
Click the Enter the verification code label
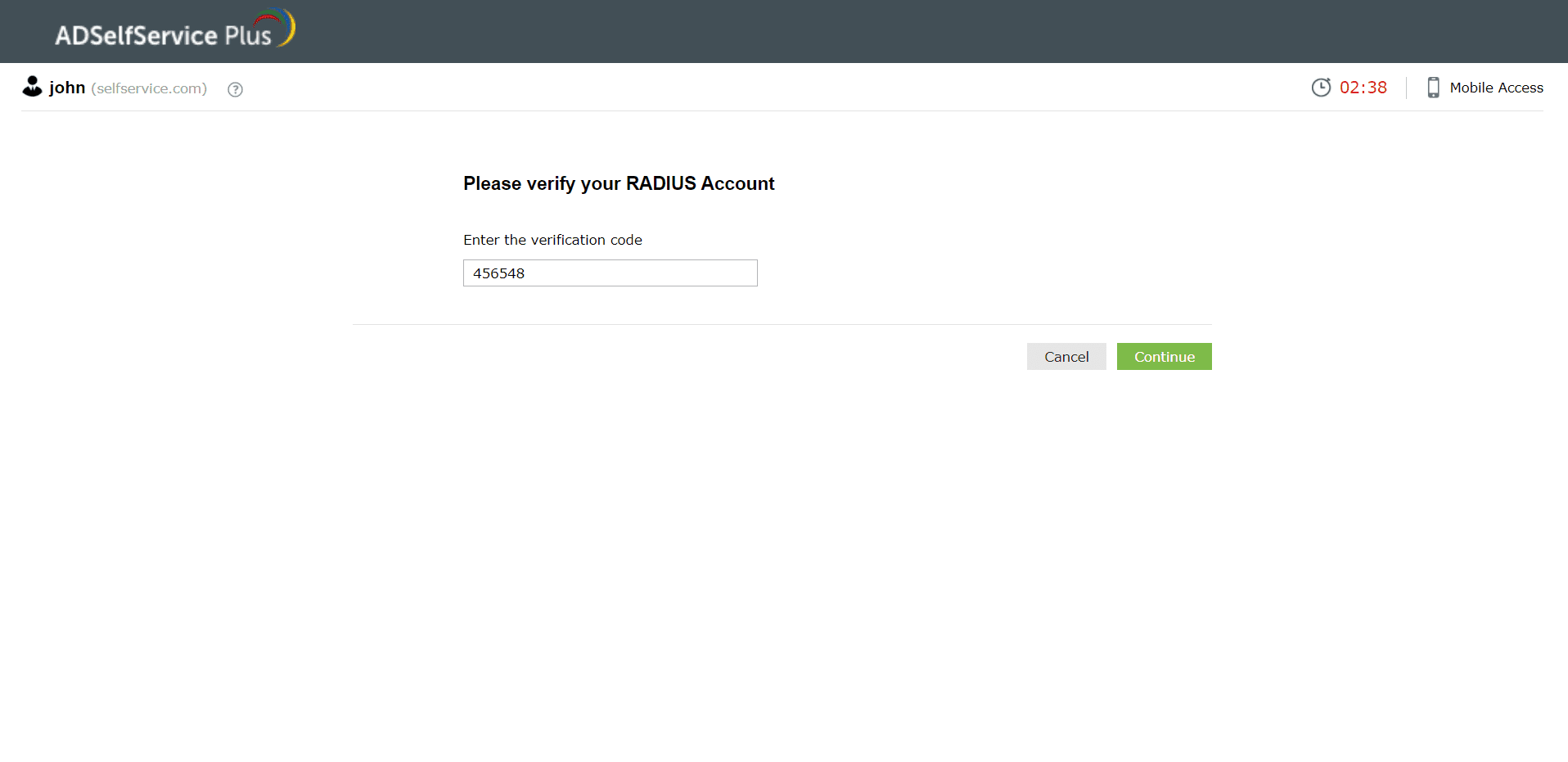click(552, 240)
